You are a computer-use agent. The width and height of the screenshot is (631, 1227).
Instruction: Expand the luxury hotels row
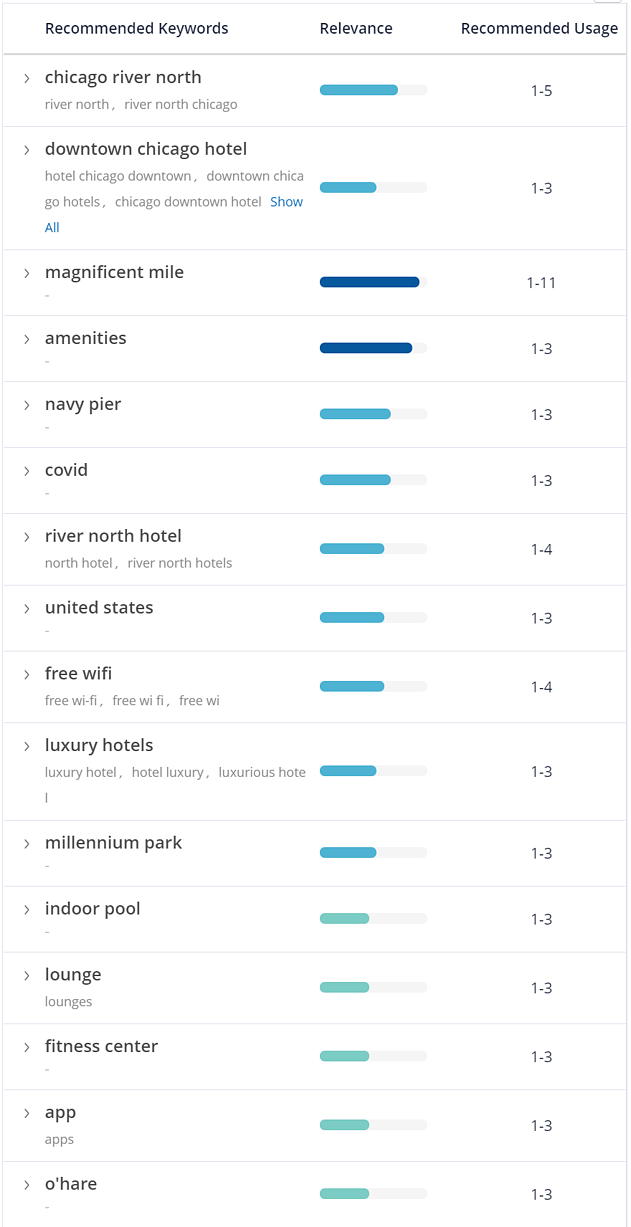point(27,746)
